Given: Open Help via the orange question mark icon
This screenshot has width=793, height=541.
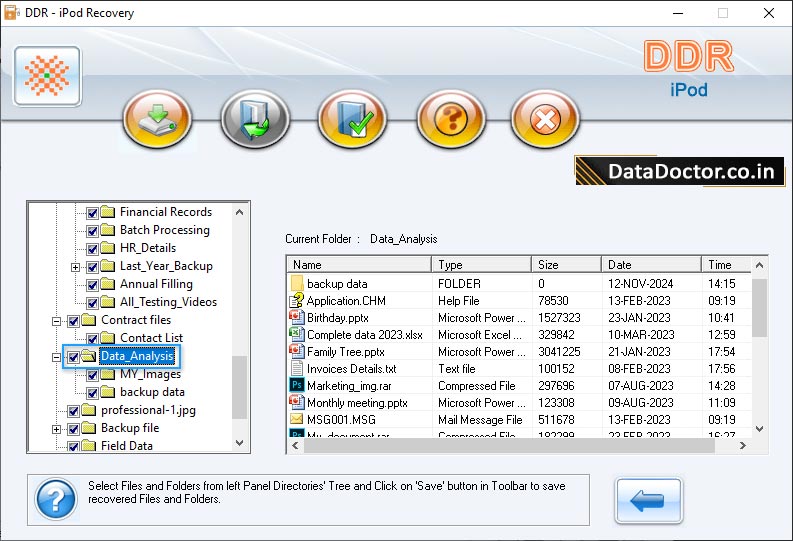Looking at the screenshot, I should tap(451, 119).
